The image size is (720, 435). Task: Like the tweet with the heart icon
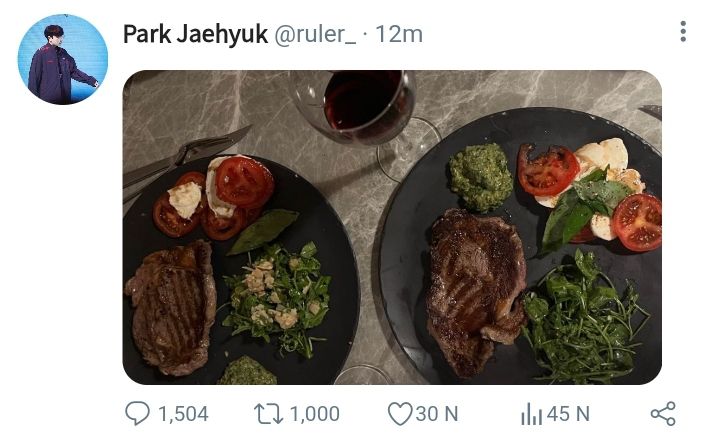[x=400, y=413]
